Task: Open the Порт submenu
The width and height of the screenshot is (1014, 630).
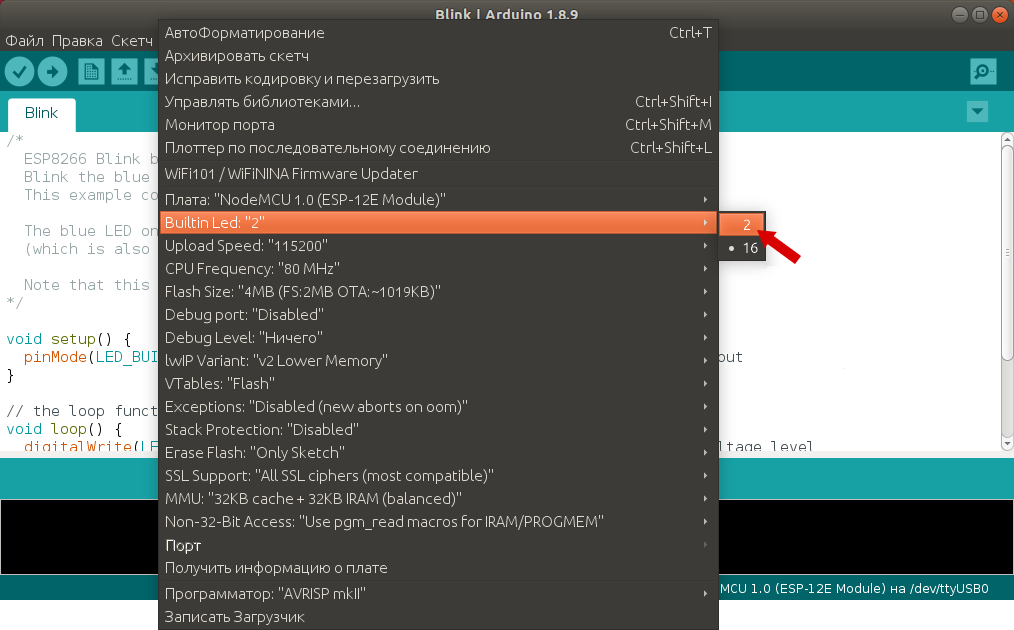Action: tap(438, 545)
